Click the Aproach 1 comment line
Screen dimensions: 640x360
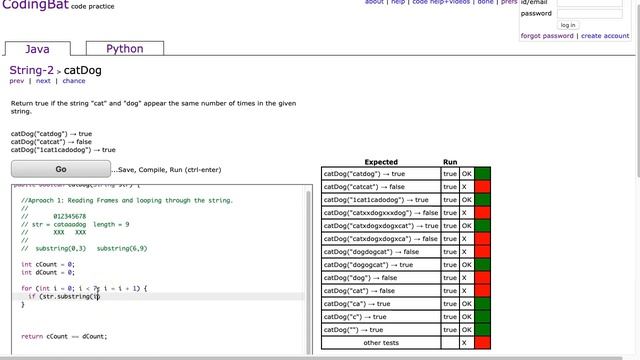click(x=127, y=200)
